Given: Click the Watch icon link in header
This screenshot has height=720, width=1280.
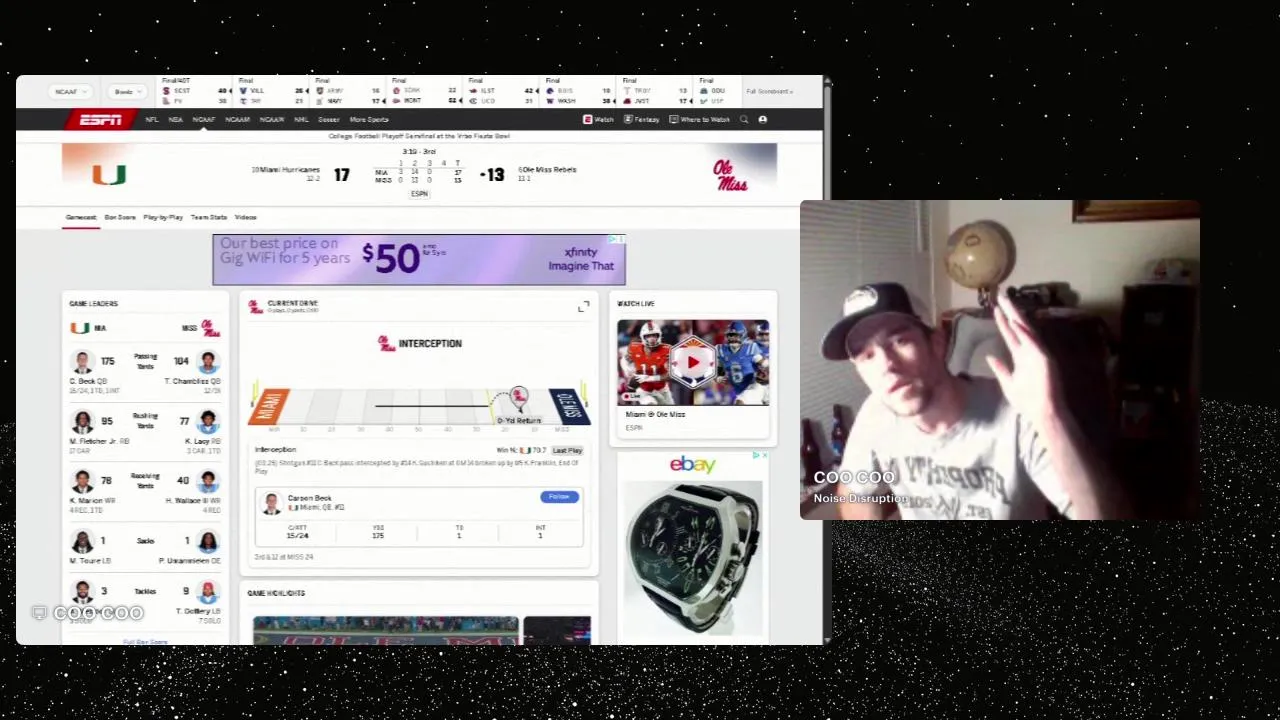Looking at the screenshot, I should [x=598, y=119].
